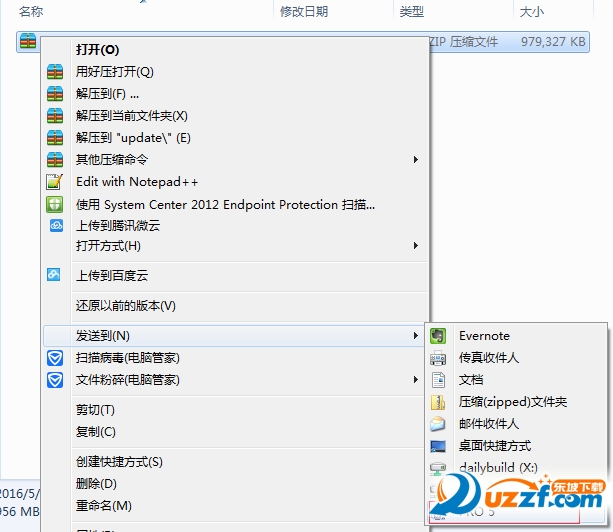Open the 发送到(N) menu entry
613x532 pixels.
[235, 336]
